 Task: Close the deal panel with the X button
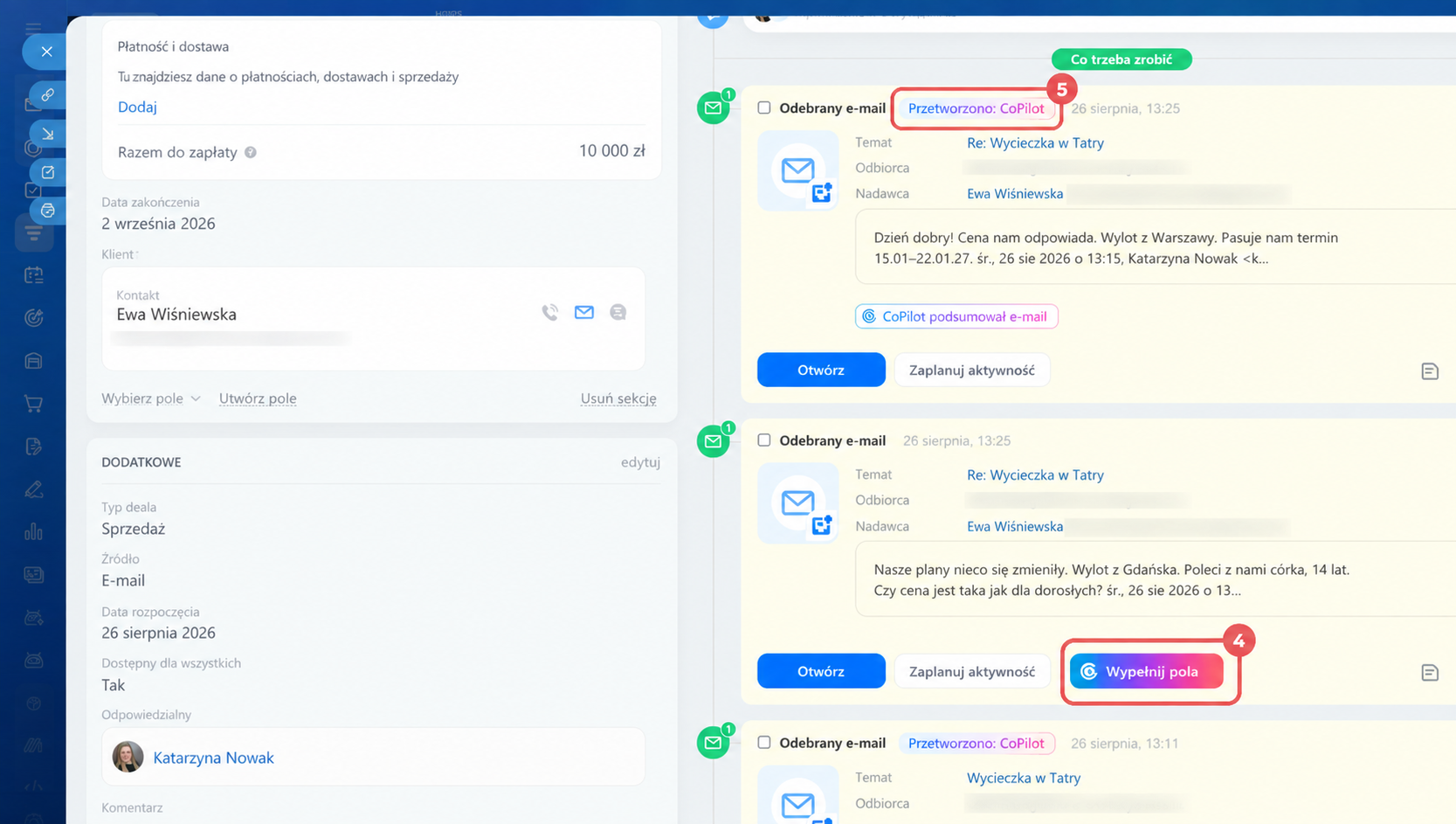point(46,52)
